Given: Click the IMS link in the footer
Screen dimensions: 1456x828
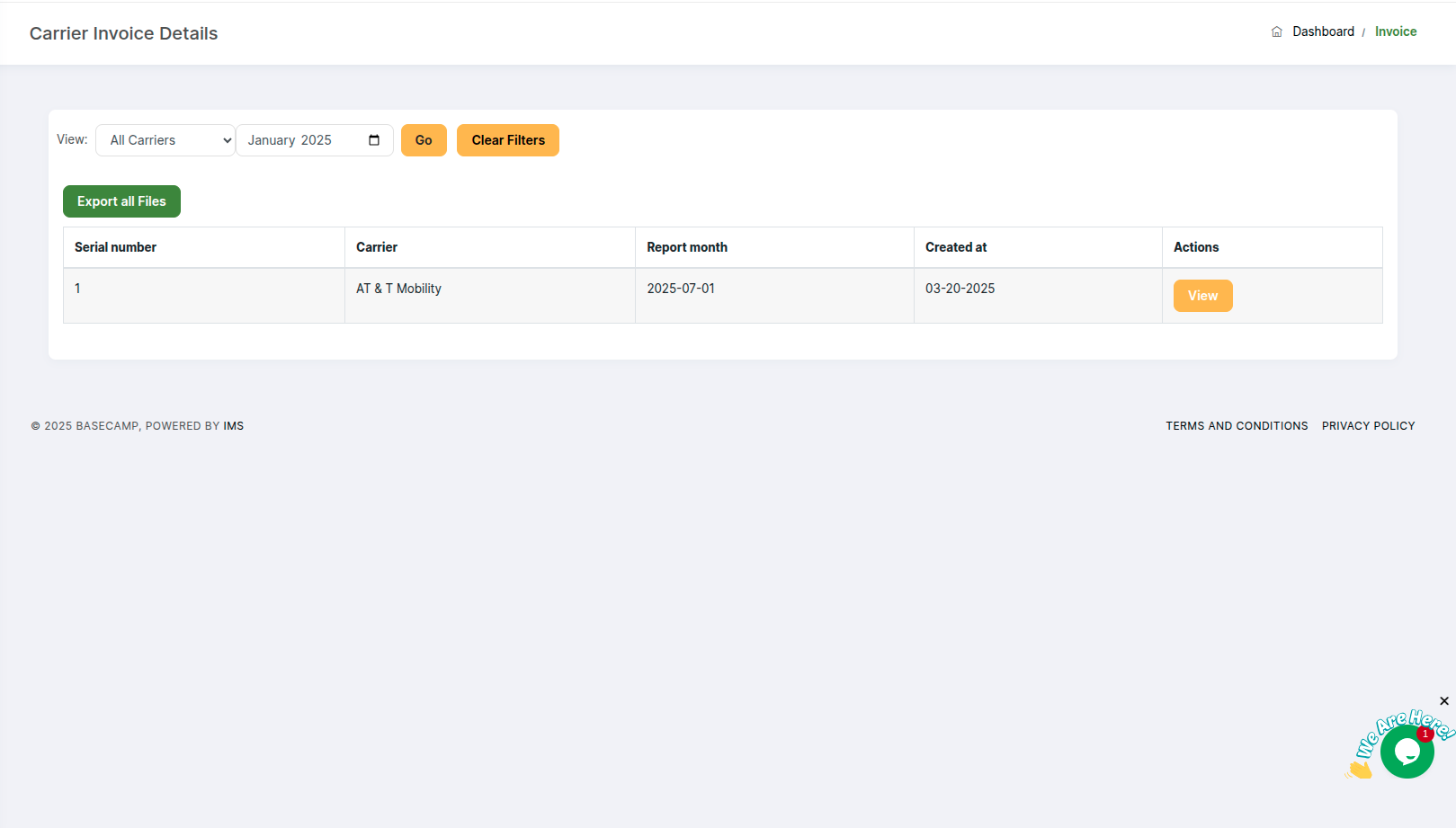Looking at the screenshot, I should pyautogui.click(x=233, y=425).
